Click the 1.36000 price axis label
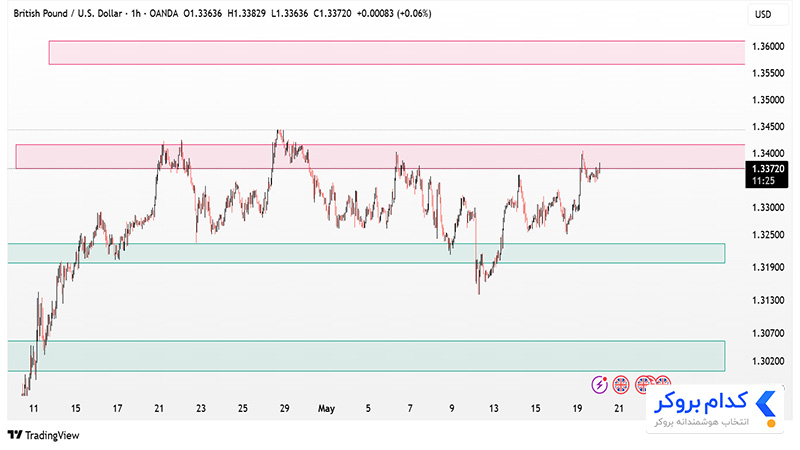 coord(768,46)
